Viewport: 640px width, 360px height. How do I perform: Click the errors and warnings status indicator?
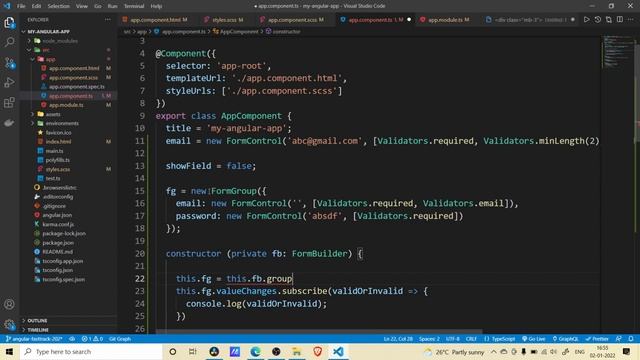[92, 339]
